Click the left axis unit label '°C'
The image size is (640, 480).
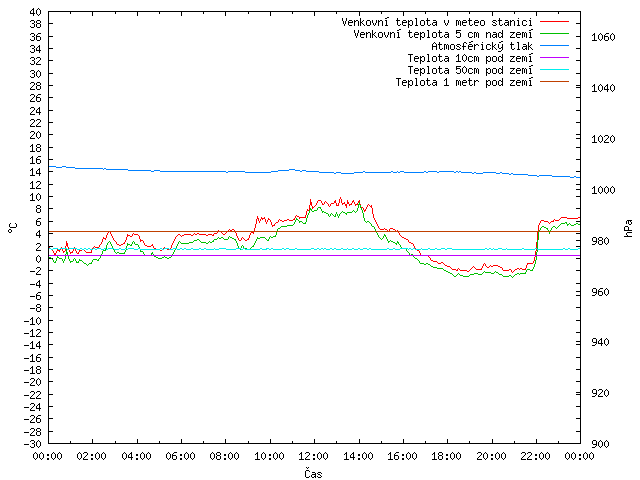click(13, 228)
